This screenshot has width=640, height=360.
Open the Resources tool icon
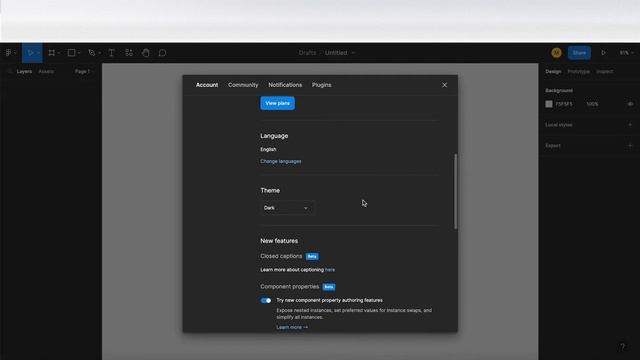tap(129, 53)
